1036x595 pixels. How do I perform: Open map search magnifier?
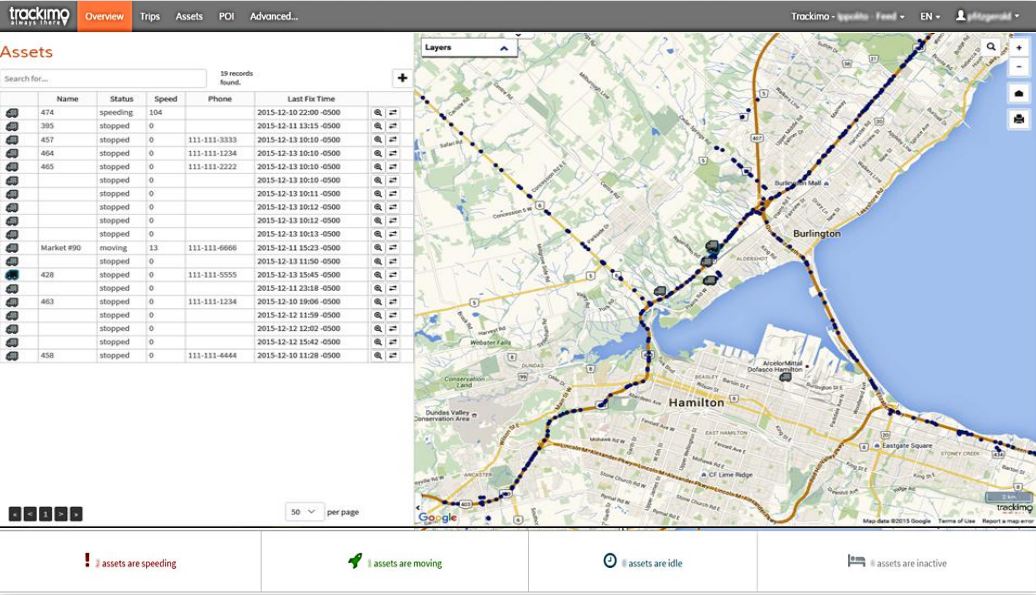click(991, 47)
